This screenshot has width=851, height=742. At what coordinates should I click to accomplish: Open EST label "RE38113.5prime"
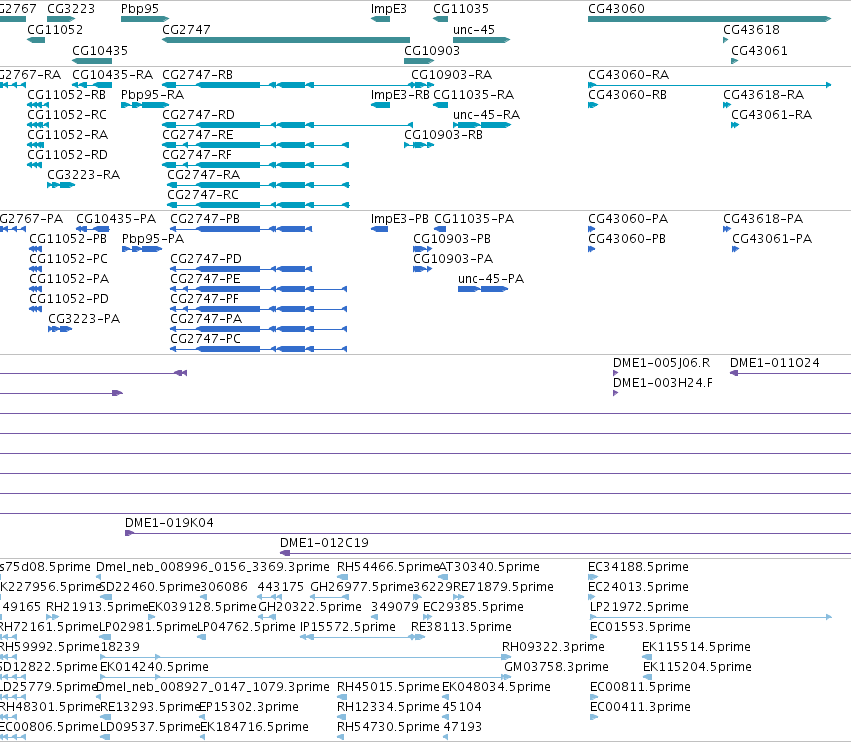point(461,627)
